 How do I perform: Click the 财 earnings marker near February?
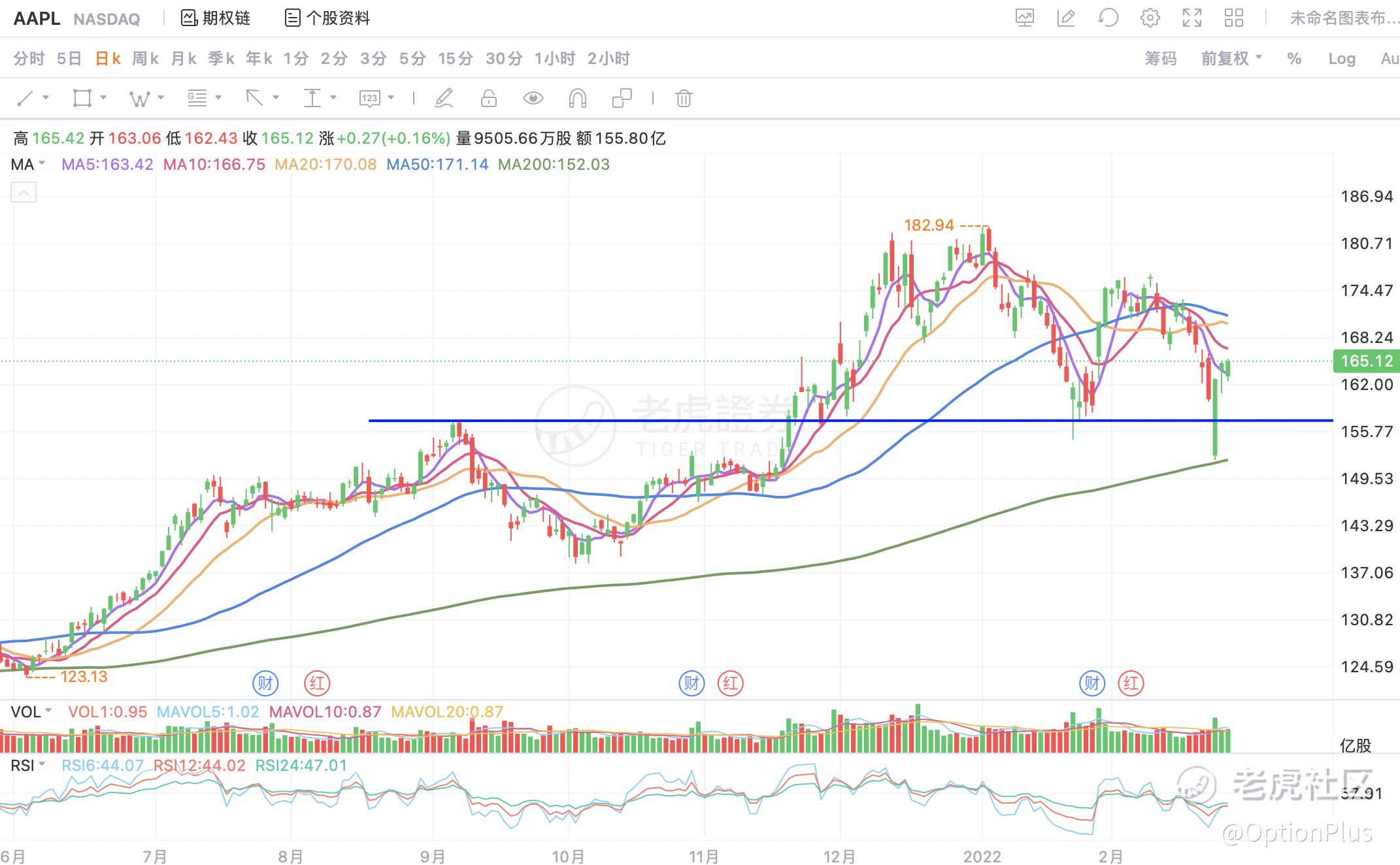tap(1092, 683)
